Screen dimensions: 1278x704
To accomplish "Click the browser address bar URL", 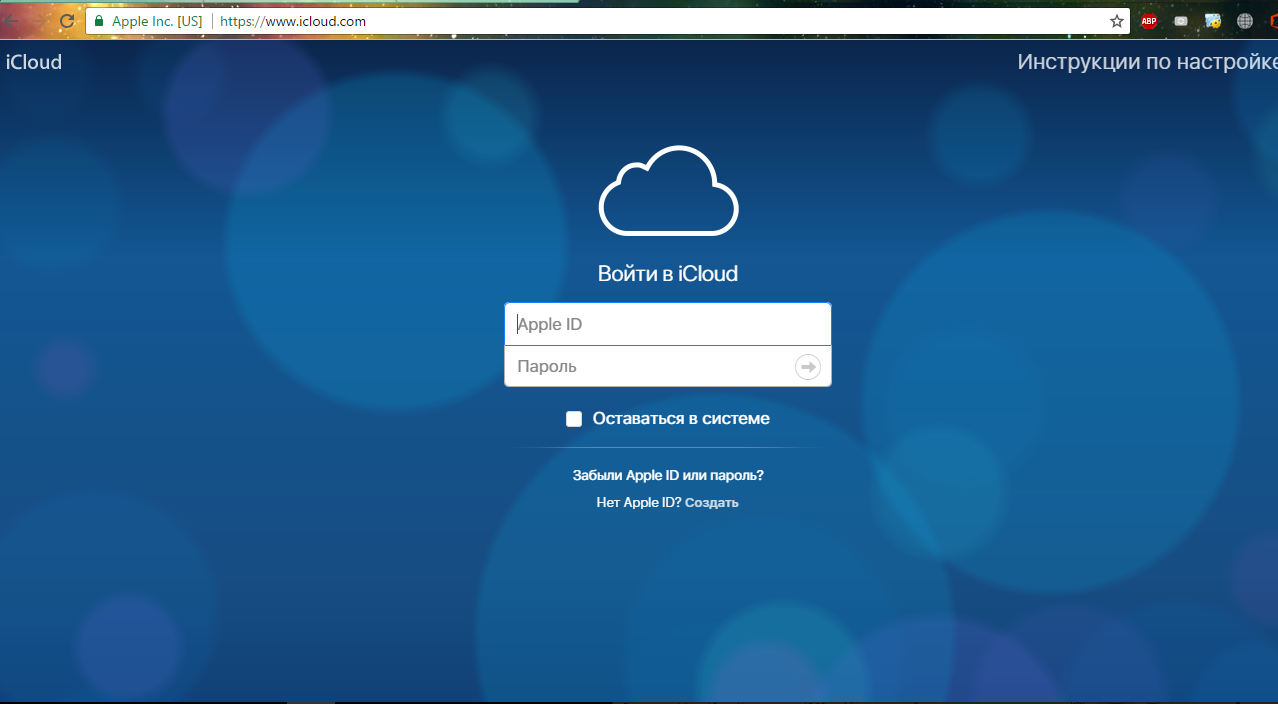I will (293, 21).
